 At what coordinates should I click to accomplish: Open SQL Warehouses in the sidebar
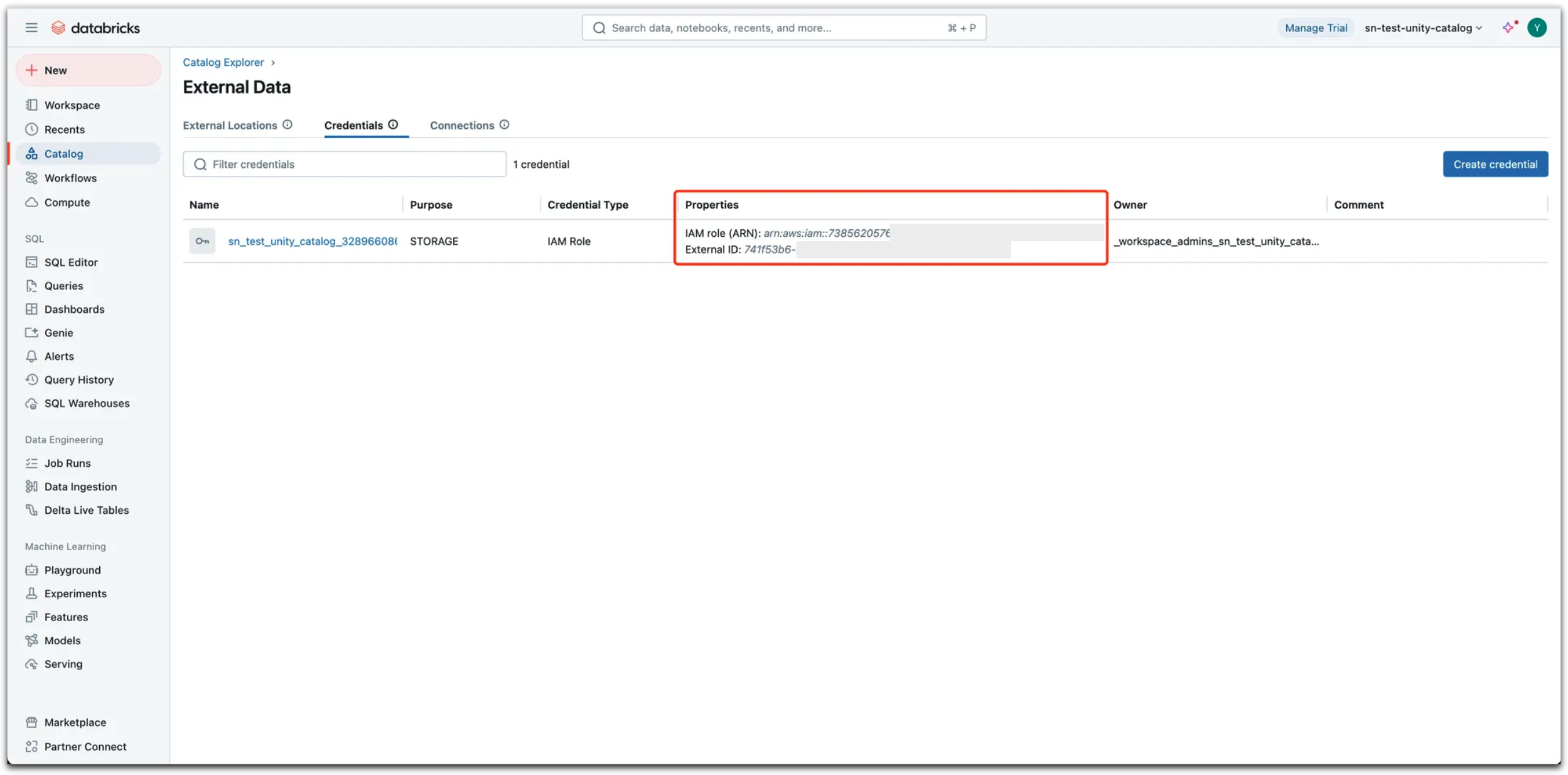pyautogui.click(x=87, y=403)
